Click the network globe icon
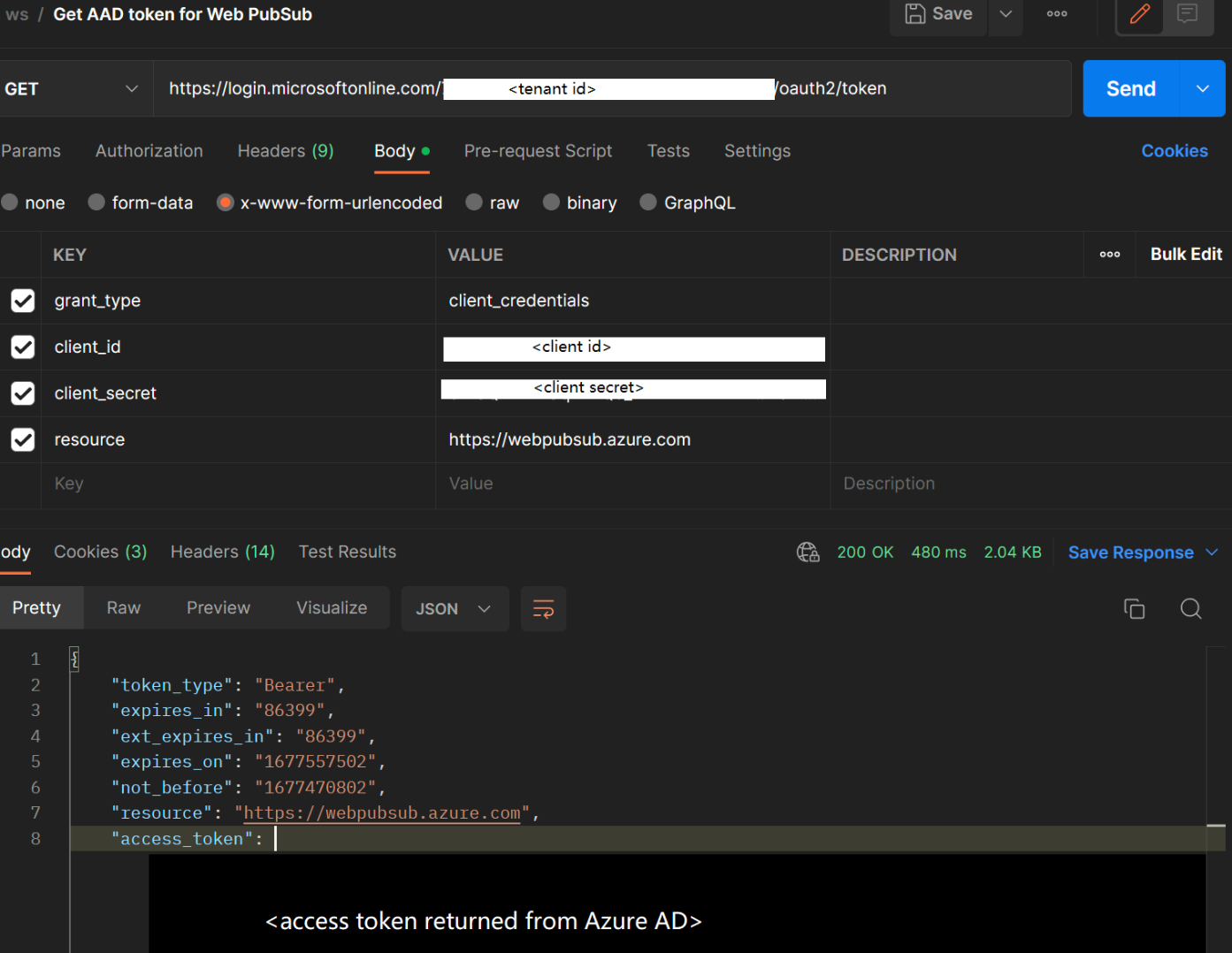The image size is (1232, 953). pos(808,553)
